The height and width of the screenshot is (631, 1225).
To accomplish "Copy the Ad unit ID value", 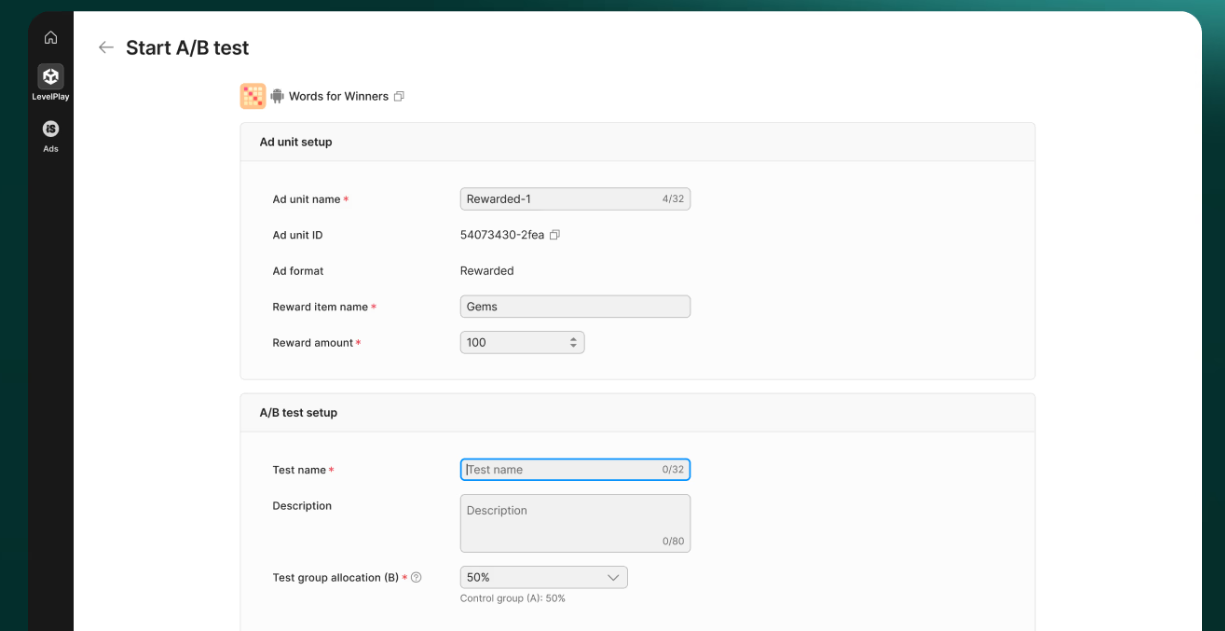I will [555, 235].
